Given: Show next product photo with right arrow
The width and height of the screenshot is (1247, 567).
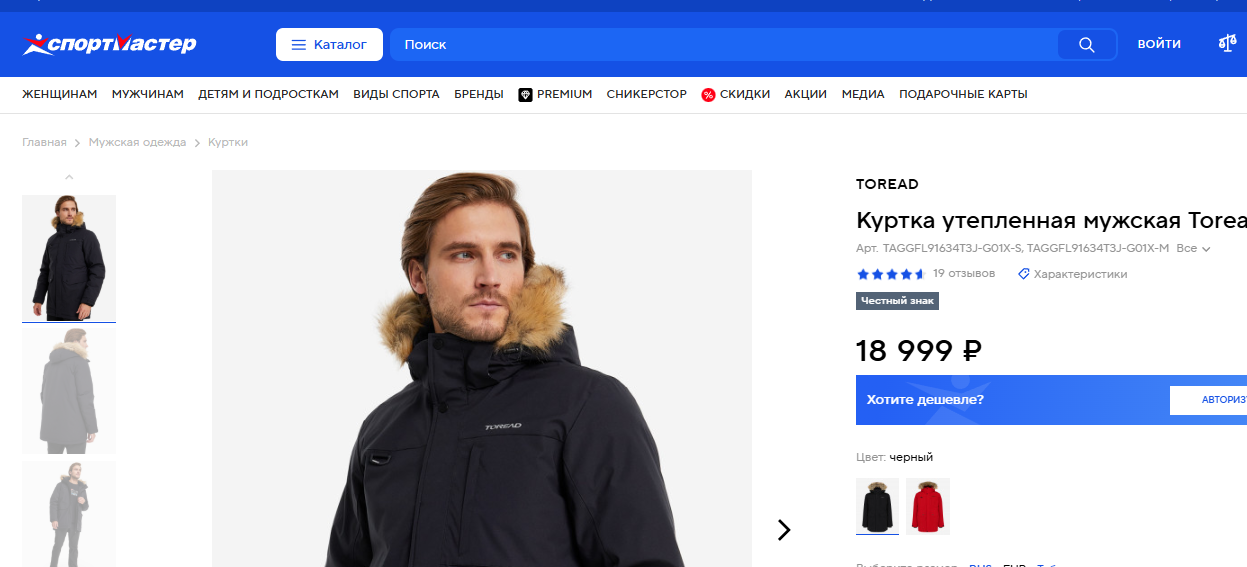Looking at the screenshot, I should pos(784,530).
